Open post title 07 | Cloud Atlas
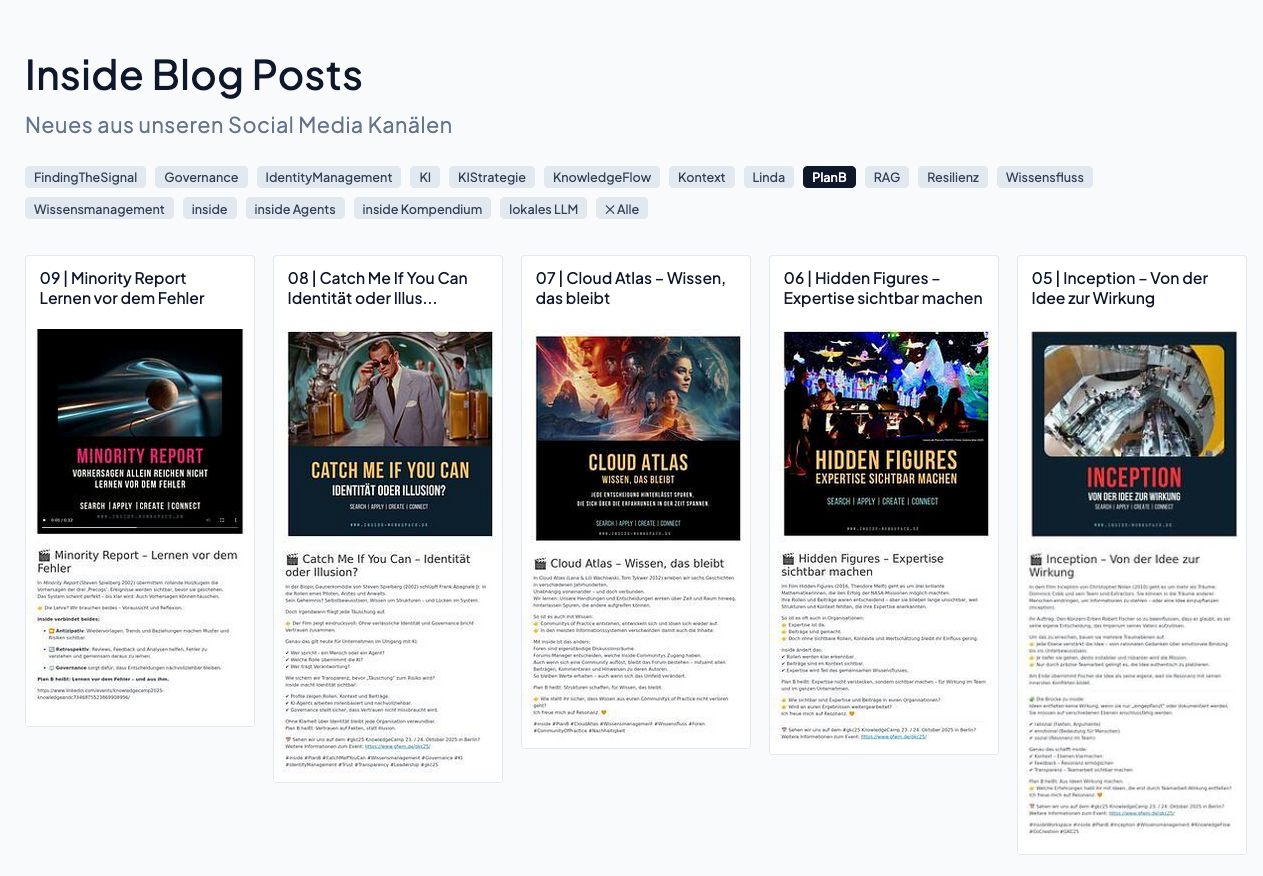The height and width of the screenshot is (876, 1263). click(x=631, y=288)
